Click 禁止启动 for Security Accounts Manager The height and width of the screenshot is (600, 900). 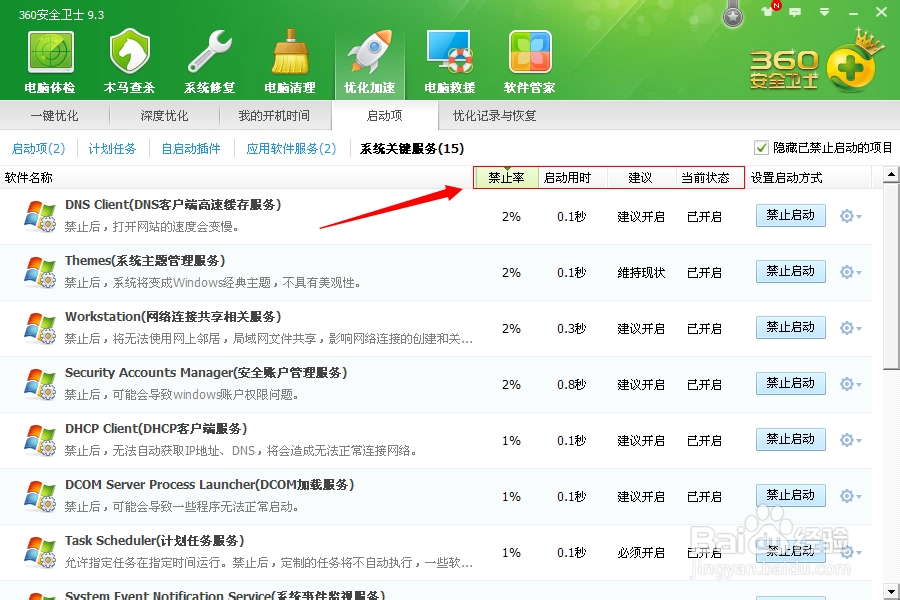point(790,383)
